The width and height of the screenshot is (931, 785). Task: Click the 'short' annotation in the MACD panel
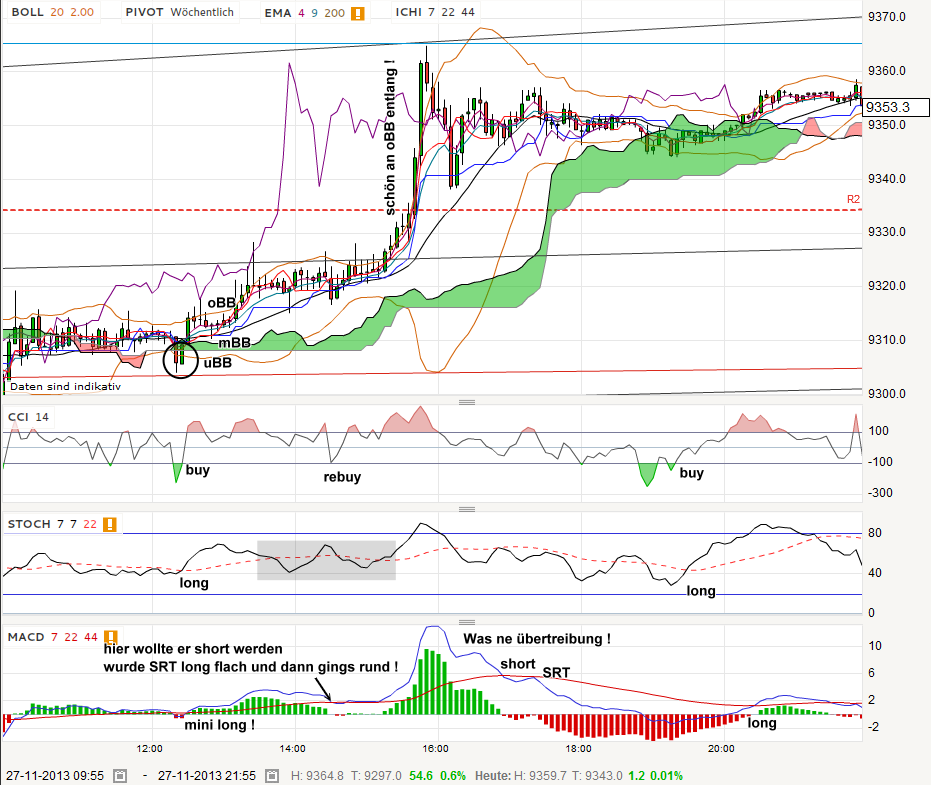tap(518, 664)
